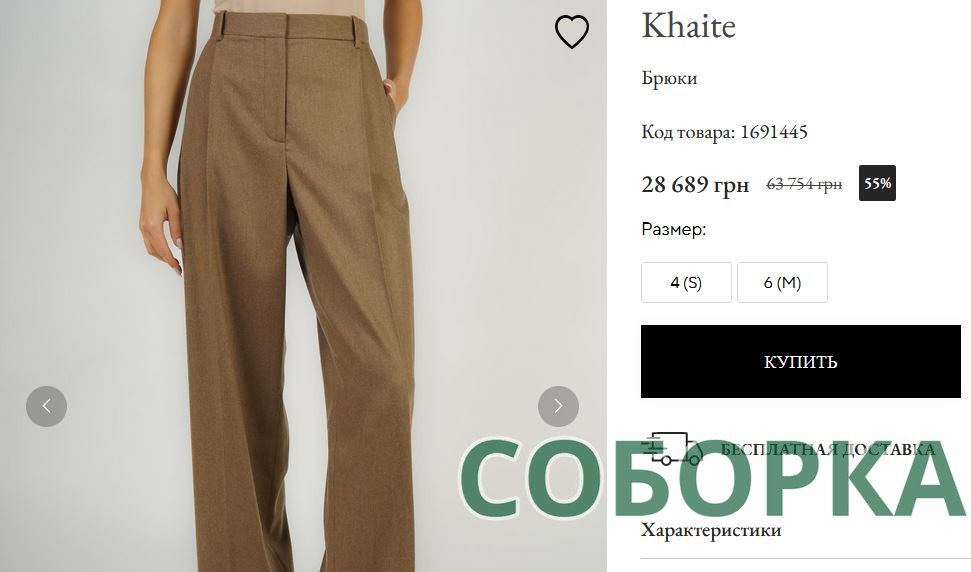Click the 55% discount badge
The height and width of the screenshot is (572, 971).
point(877,183)
